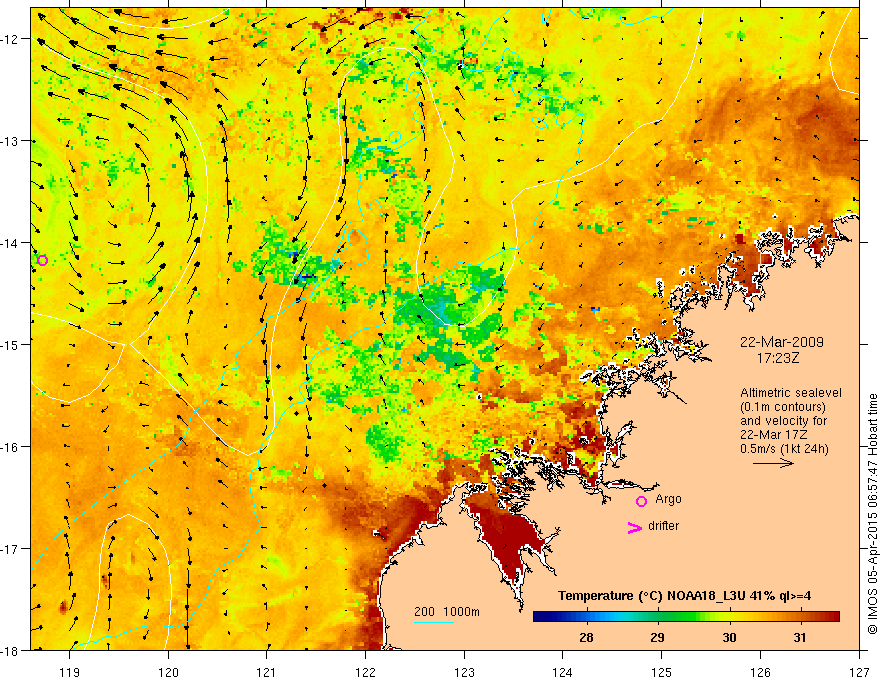Click longitude axis label '120'
This screenshot has height=680, width=880.
point(168,672)
